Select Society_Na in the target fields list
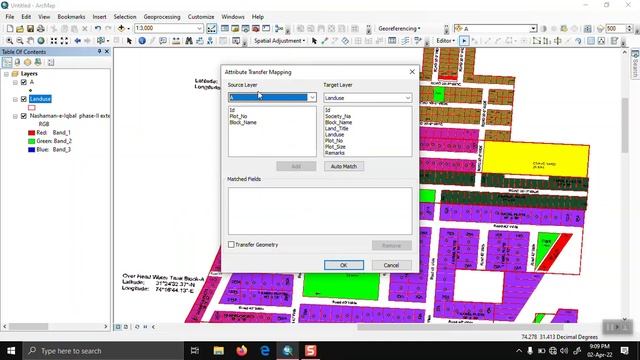 point(338,116)
